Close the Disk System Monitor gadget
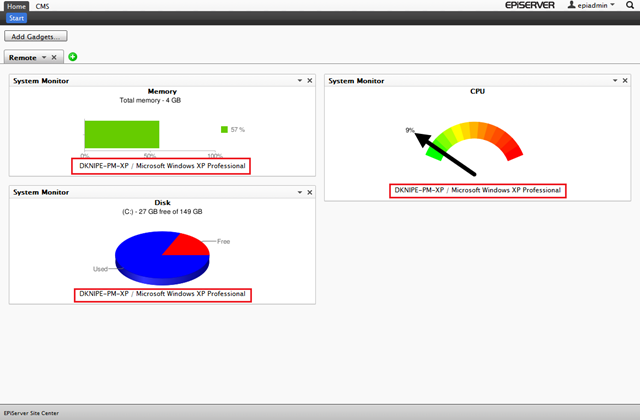 [309, 192]
